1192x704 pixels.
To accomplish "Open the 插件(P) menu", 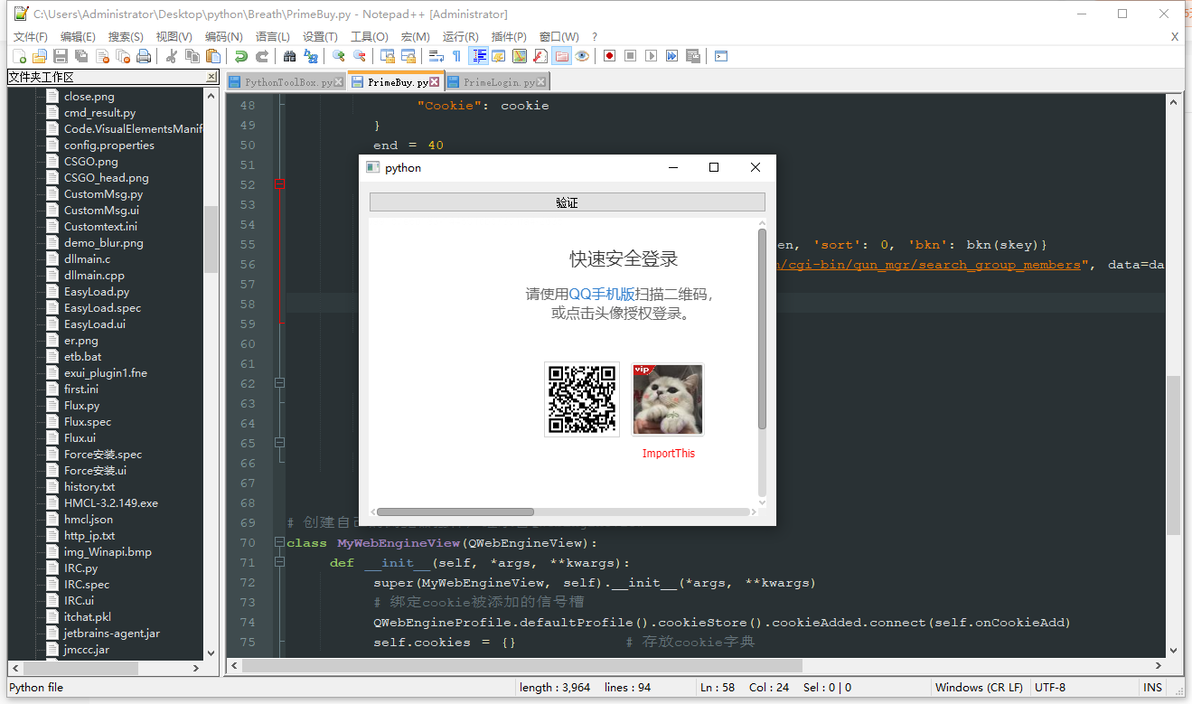I will (x=509, y=36).
